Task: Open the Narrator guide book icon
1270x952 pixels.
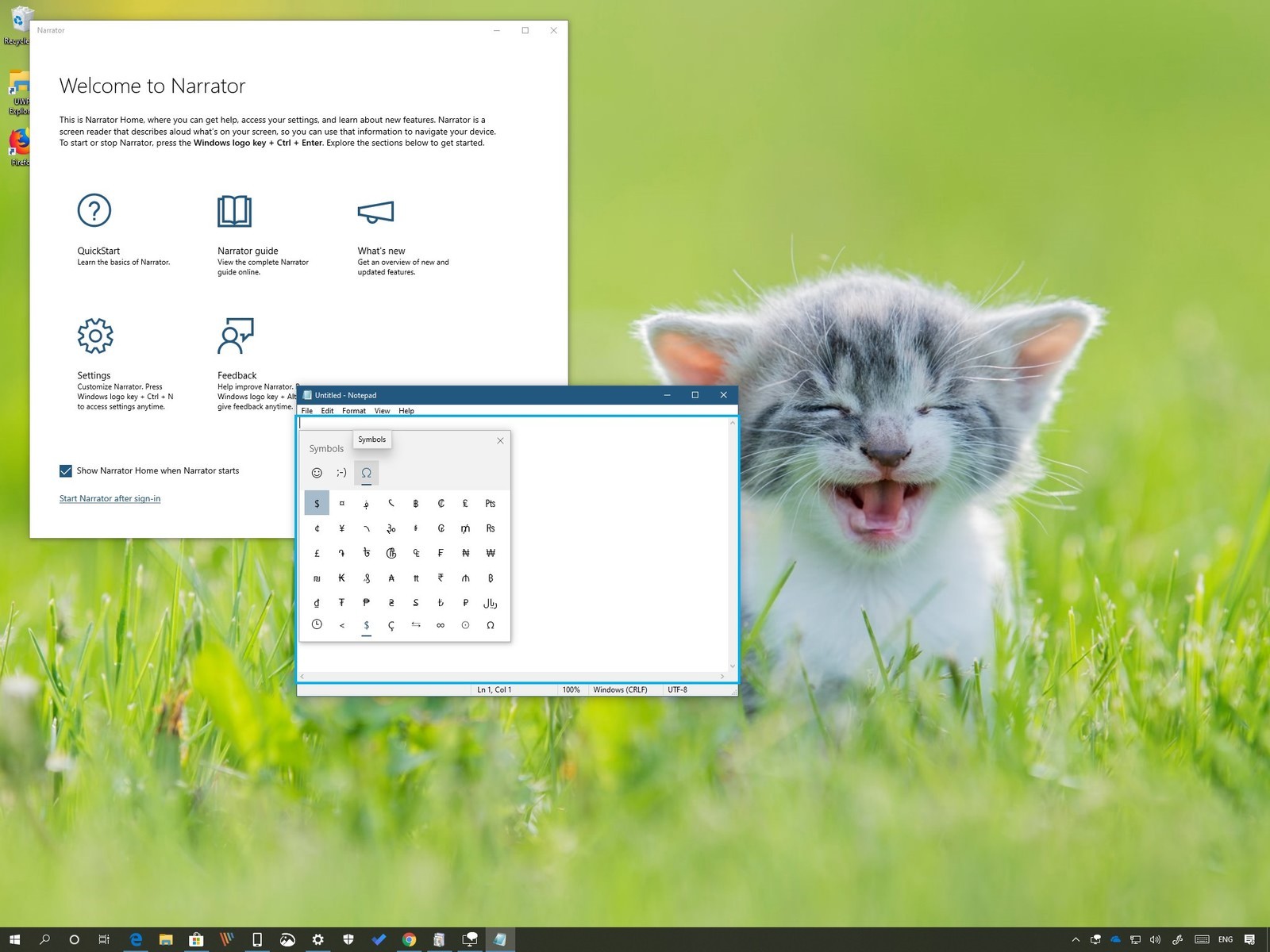Action: [234, 211]
